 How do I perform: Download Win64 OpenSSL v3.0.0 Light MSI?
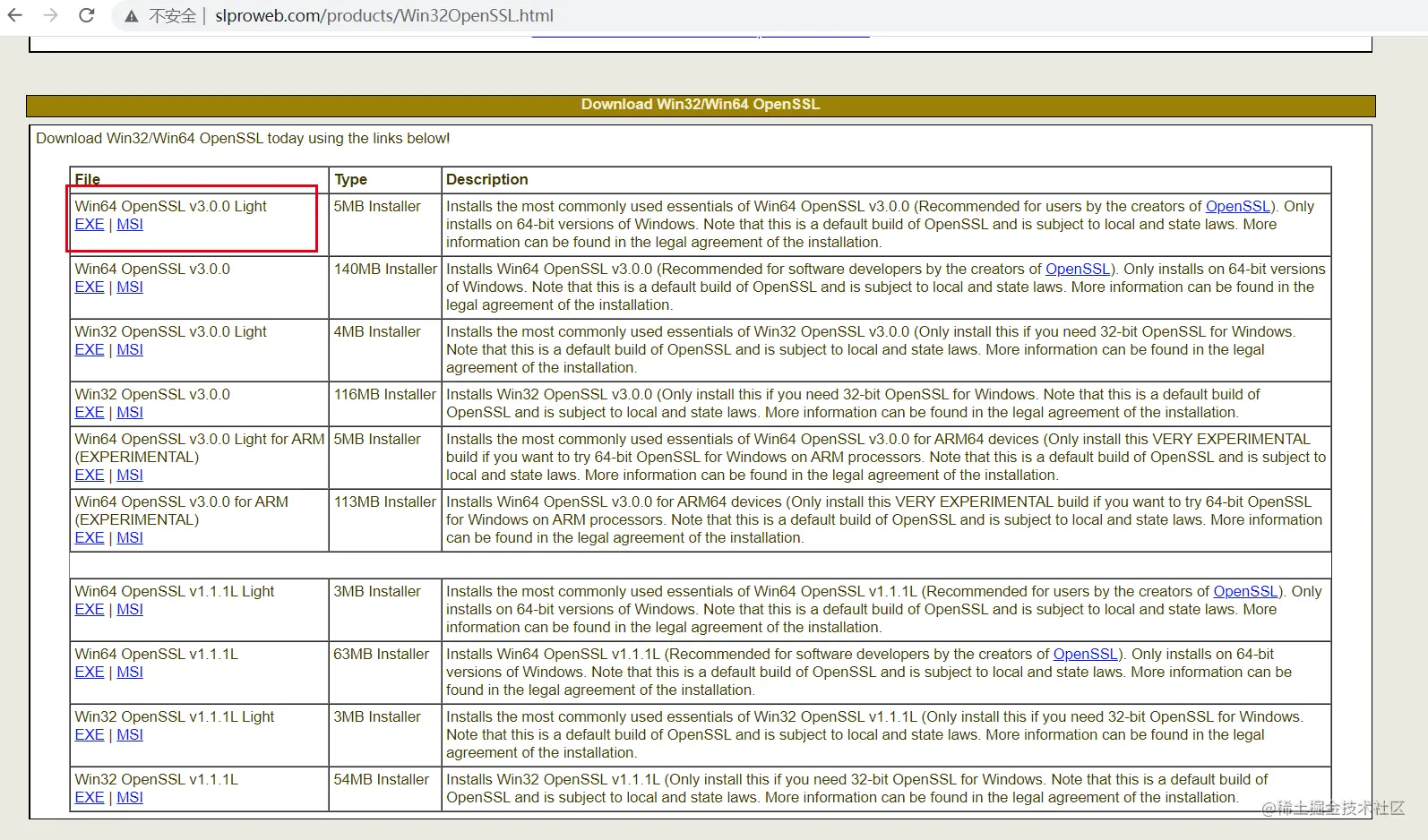coord(130,224)
